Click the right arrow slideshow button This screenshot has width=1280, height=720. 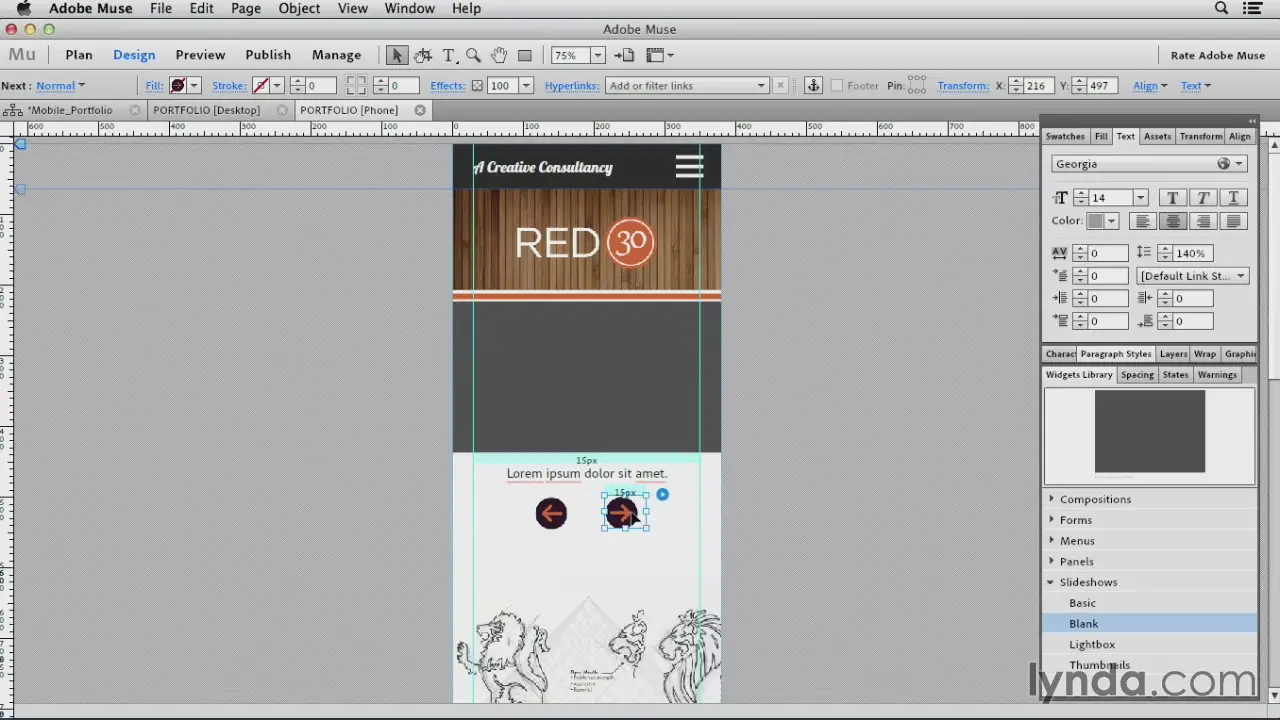[621, 513]
